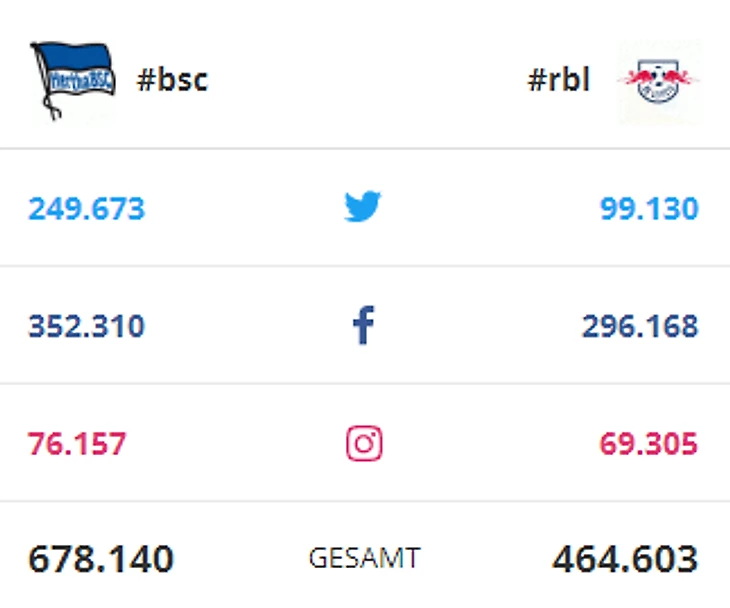The image size is (730, 608).
Task: Click the Facebook figure 352.310
Action: click(x=86, y=326)
